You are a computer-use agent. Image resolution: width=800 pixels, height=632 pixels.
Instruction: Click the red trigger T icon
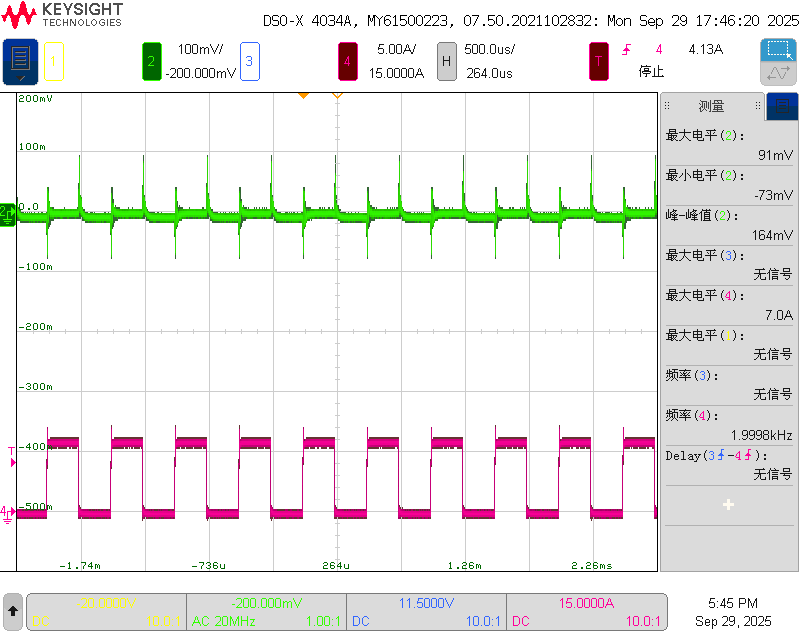click(x=597, y=61)
